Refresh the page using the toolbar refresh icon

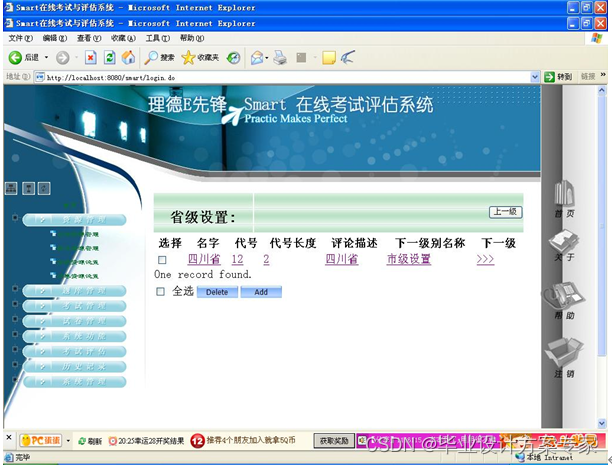coord(110,58)
